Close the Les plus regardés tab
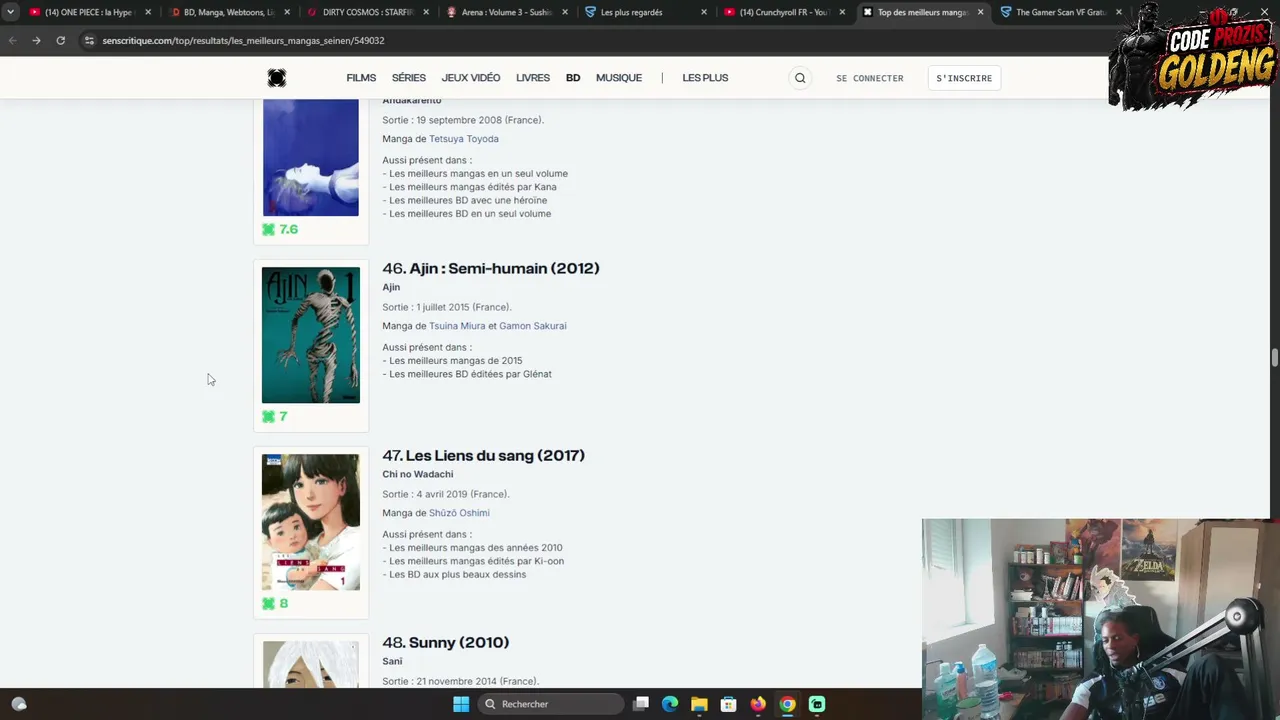This screenshot has height=720, width=1280. (x=704, y=13)
